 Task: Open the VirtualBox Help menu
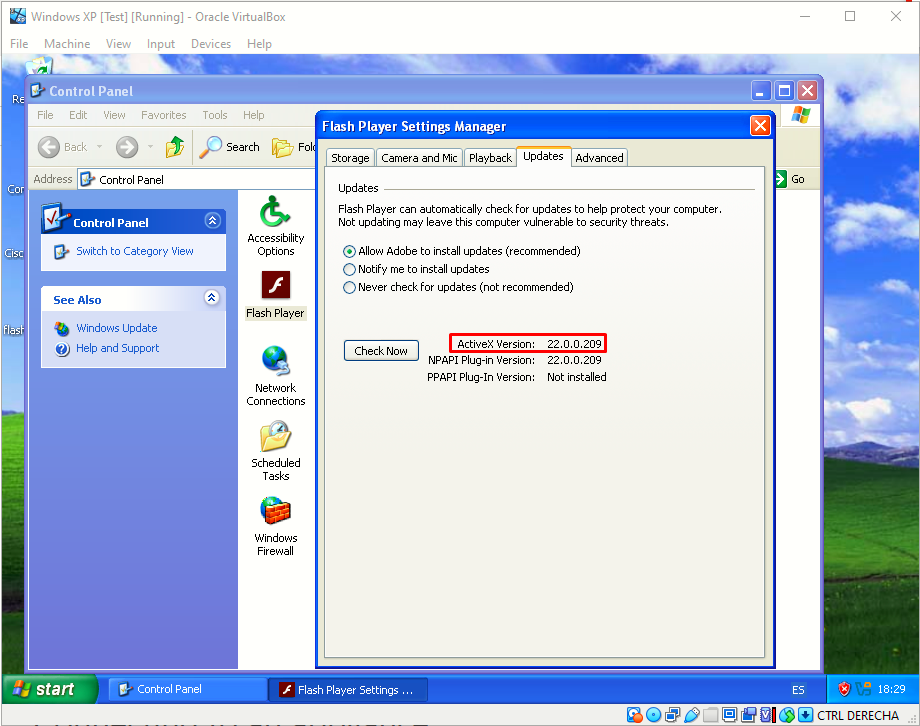click(x=259, y=44)
